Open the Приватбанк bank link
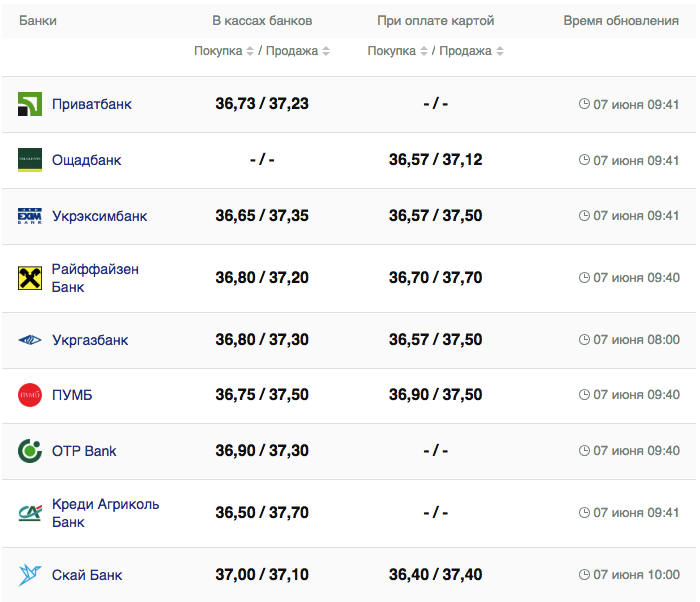 [x=91, y=104]
